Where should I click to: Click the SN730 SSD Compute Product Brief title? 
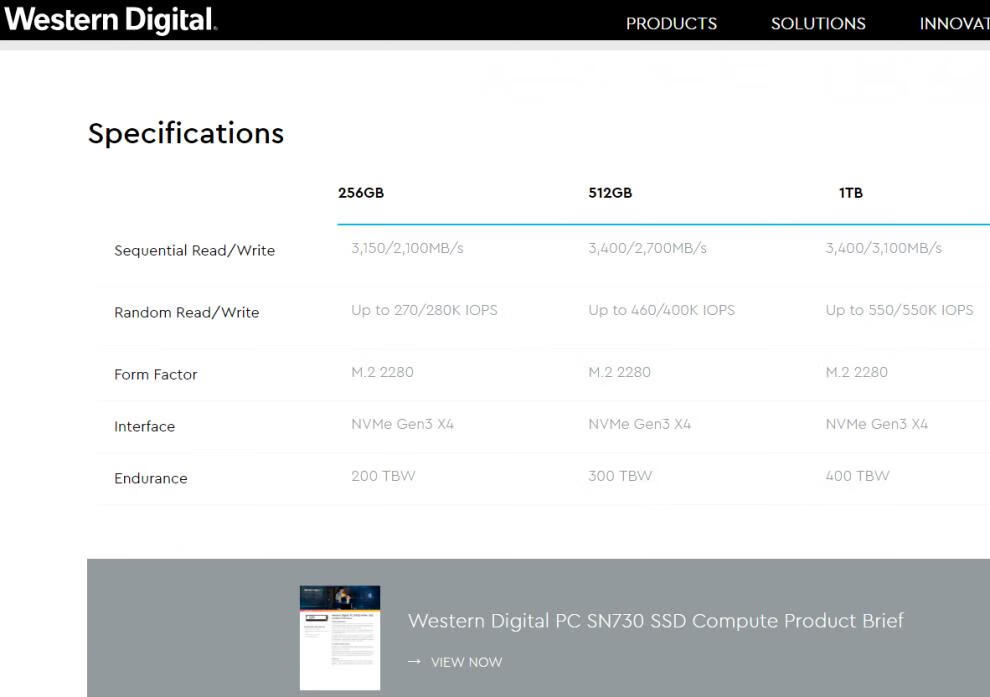pyautogui.click(x=655, y=621)
